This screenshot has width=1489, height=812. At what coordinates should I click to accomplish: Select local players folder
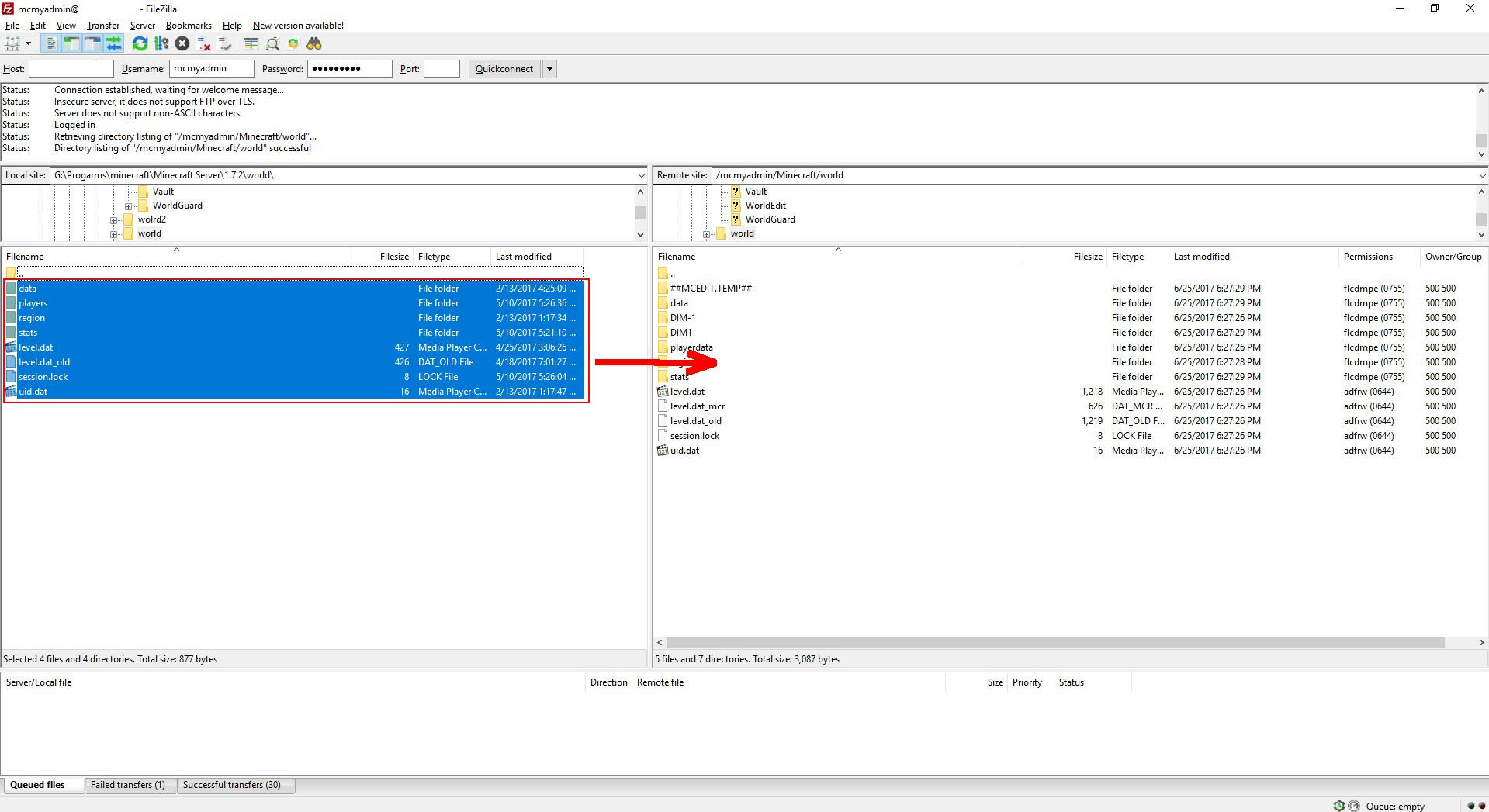pyautogui.click(x=294, y=303)
